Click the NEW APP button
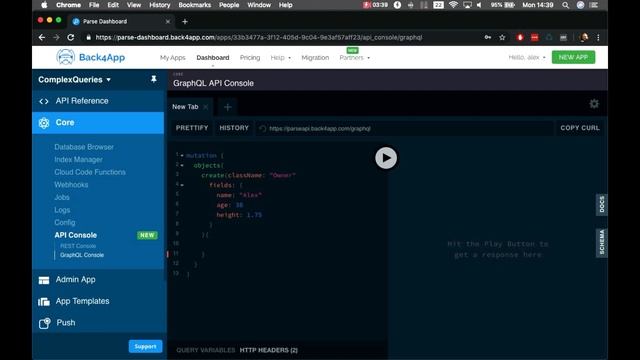Screen dimensions: 640x360 573,57
